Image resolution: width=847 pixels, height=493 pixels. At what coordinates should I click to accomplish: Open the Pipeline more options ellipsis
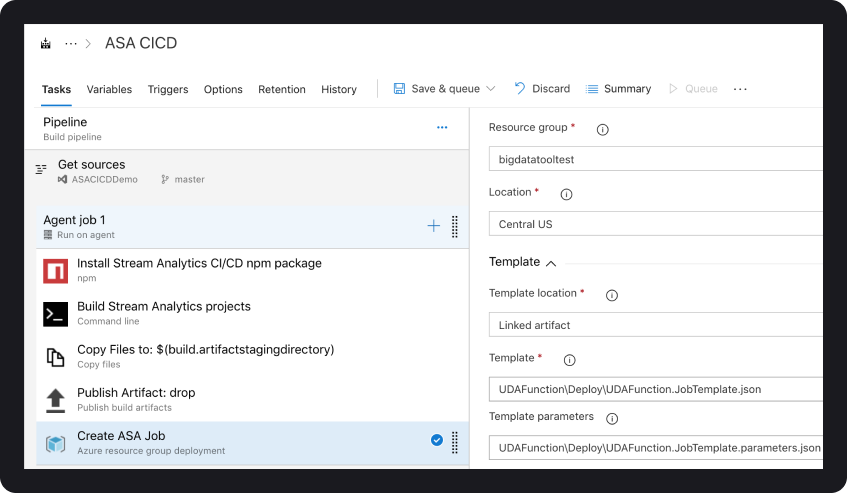[442, 128]
